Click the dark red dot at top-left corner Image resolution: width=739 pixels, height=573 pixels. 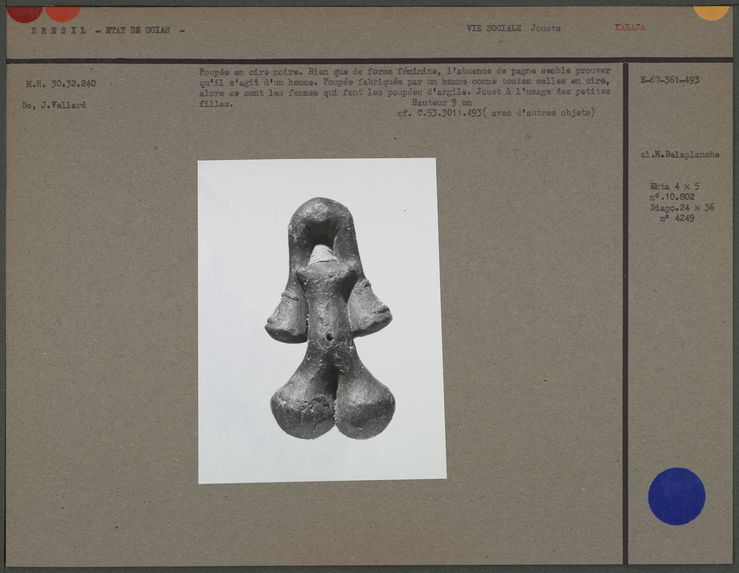tap(24, 12)
